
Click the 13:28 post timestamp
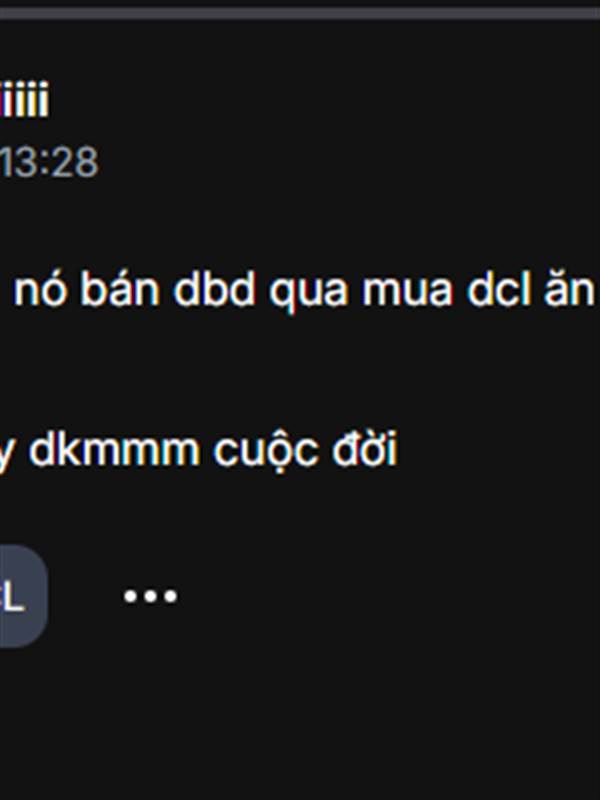(49, 162)
